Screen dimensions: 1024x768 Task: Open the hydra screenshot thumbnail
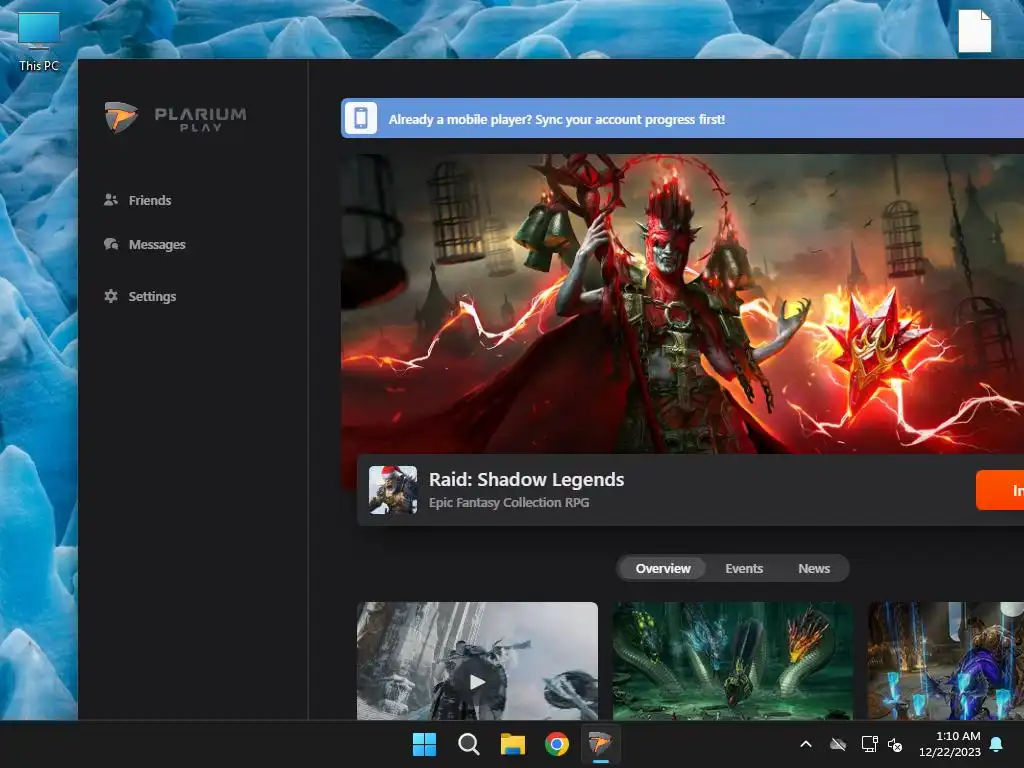pyautogui.click(x=733, y=661)
